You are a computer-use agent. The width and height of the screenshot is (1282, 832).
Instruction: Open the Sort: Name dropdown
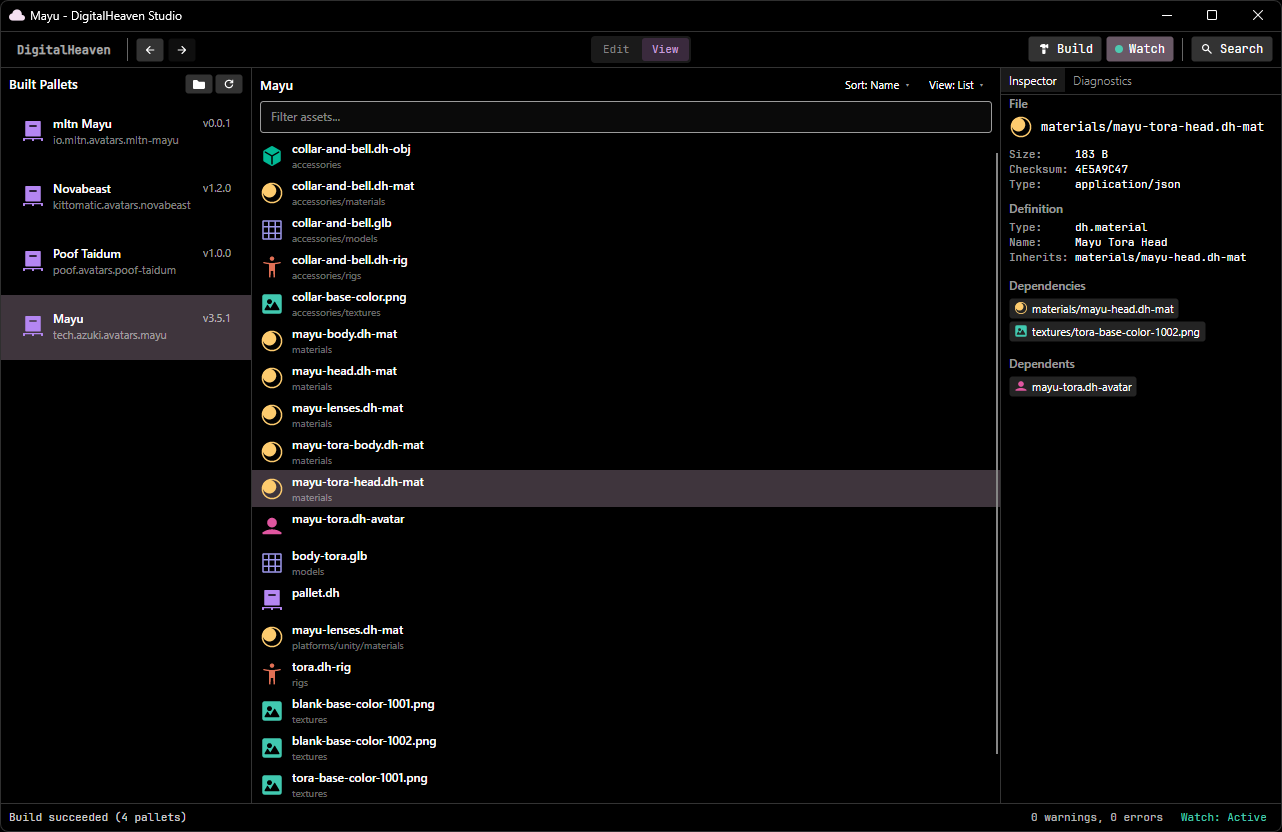tap(877, 85)
